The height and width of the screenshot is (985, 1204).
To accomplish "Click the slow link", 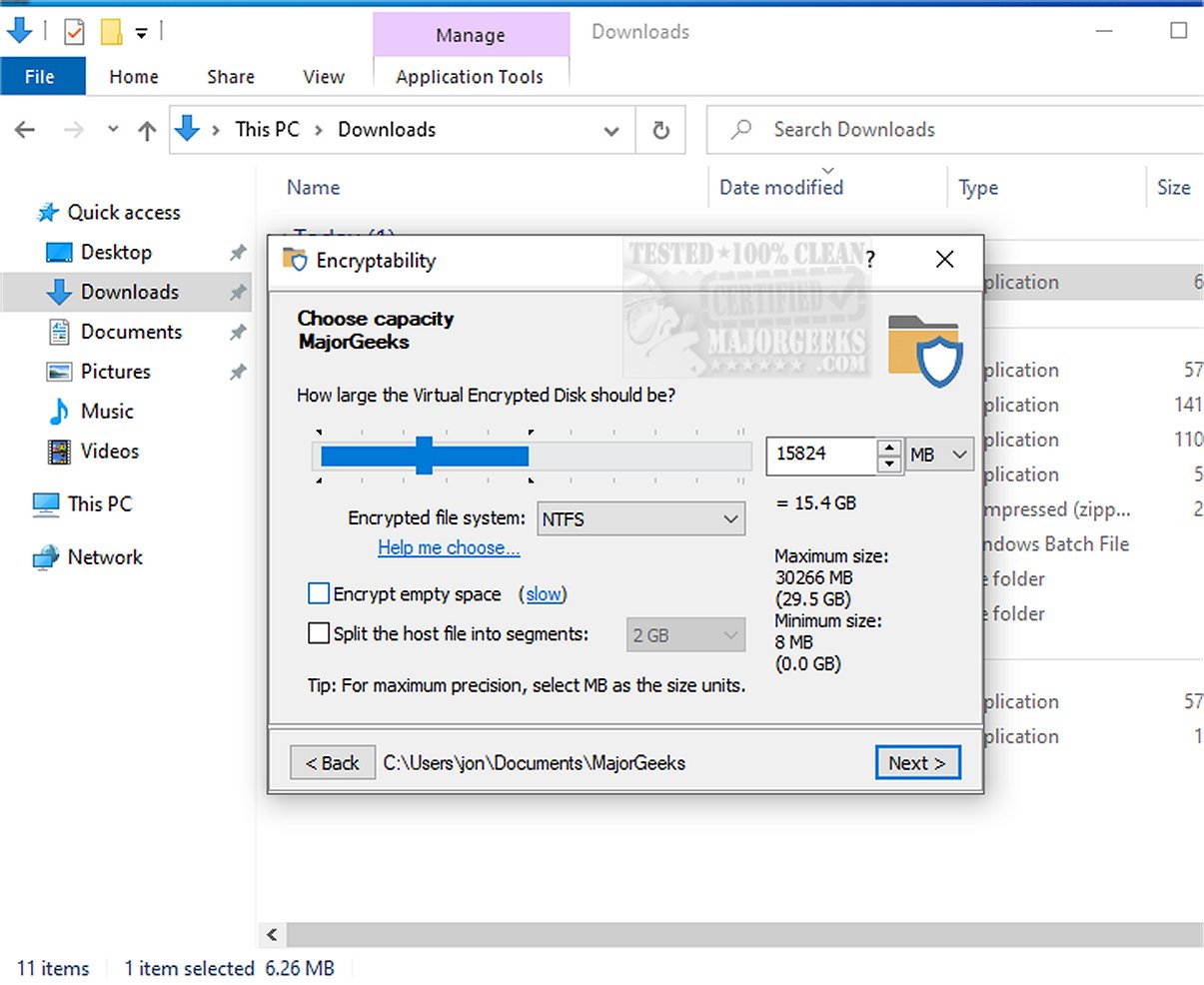I will tap(544, 594).
